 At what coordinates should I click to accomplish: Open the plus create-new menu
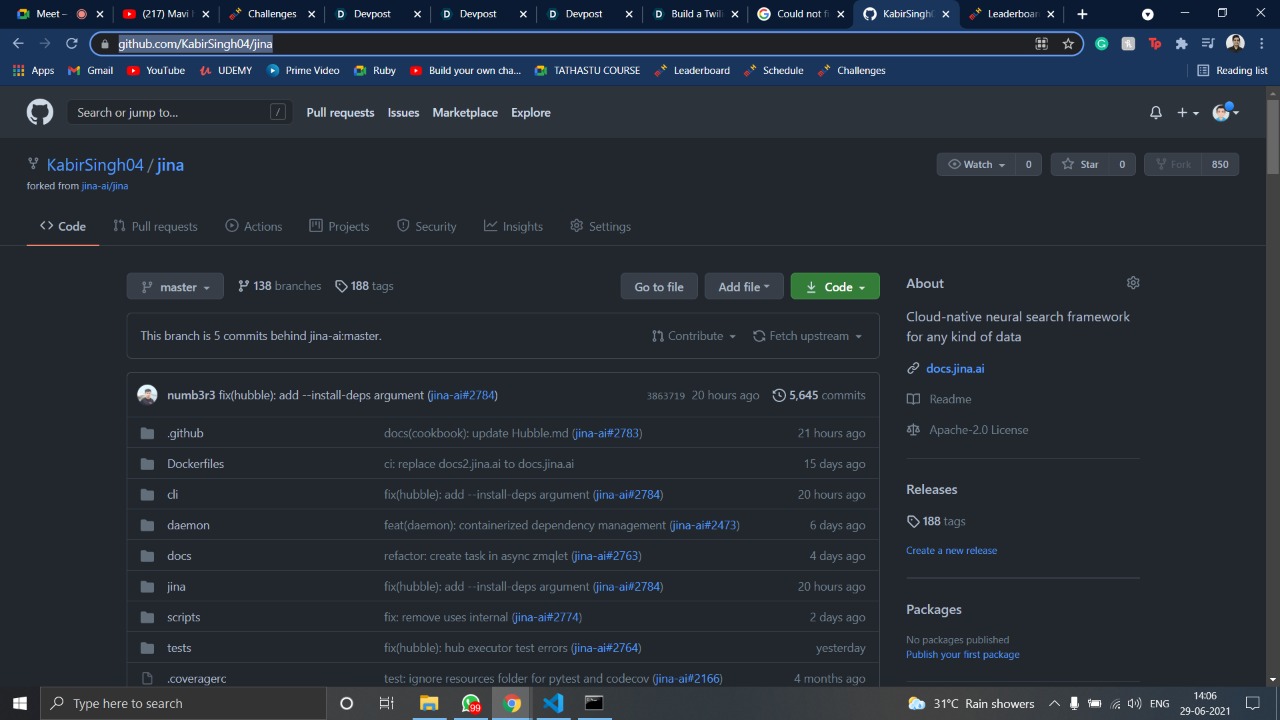pos(1187,113)
